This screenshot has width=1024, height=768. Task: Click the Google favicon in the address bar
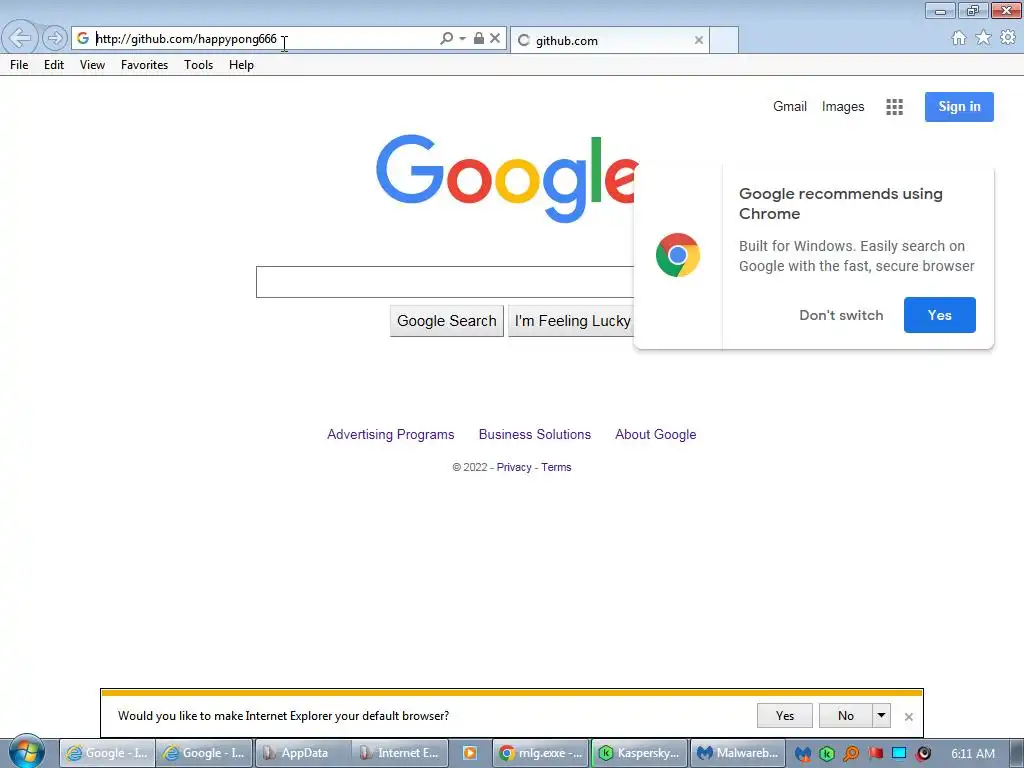[x=83, y=39]
